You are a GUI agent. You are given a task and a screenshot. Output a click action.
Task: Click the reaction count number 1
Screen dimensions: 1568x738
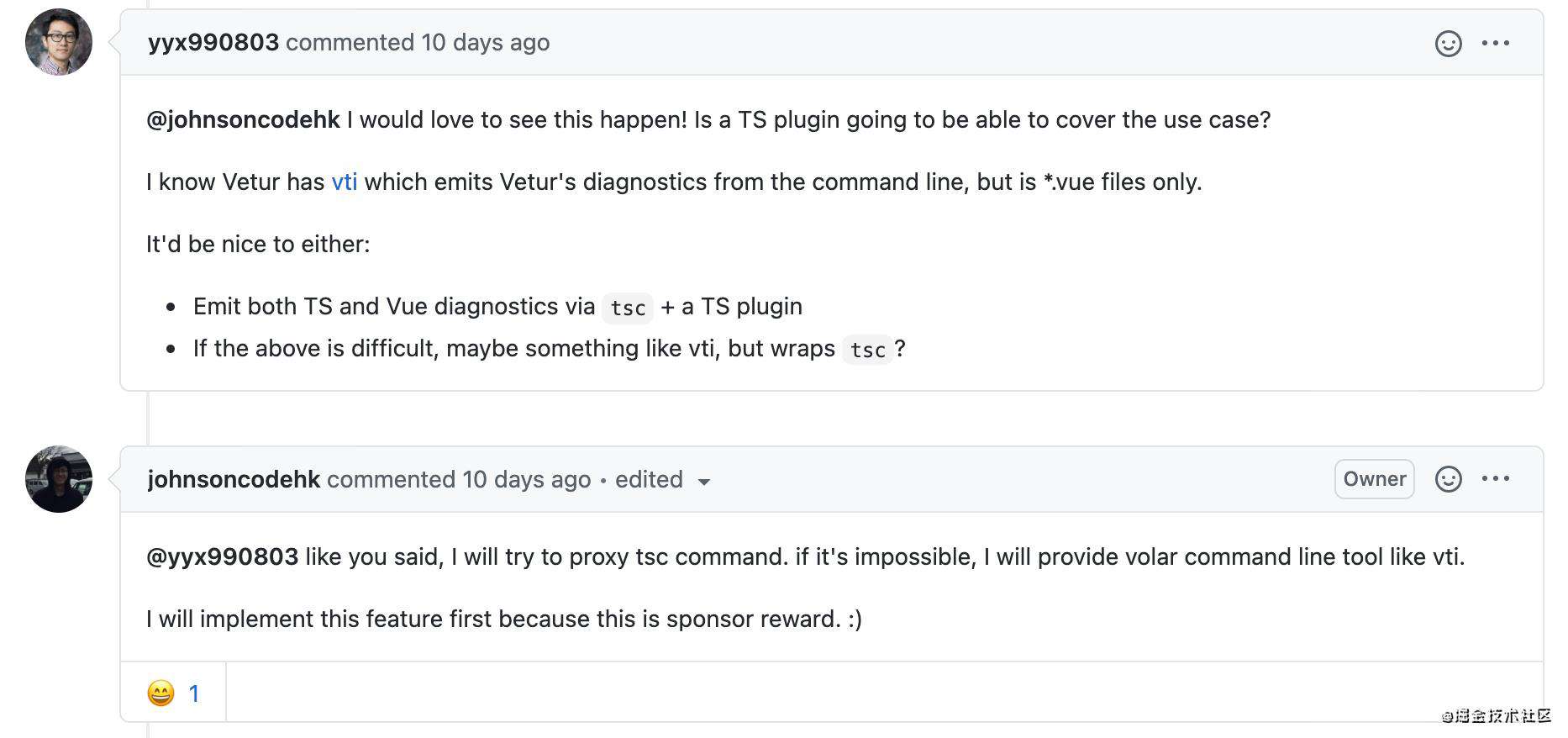click(194, 693)
